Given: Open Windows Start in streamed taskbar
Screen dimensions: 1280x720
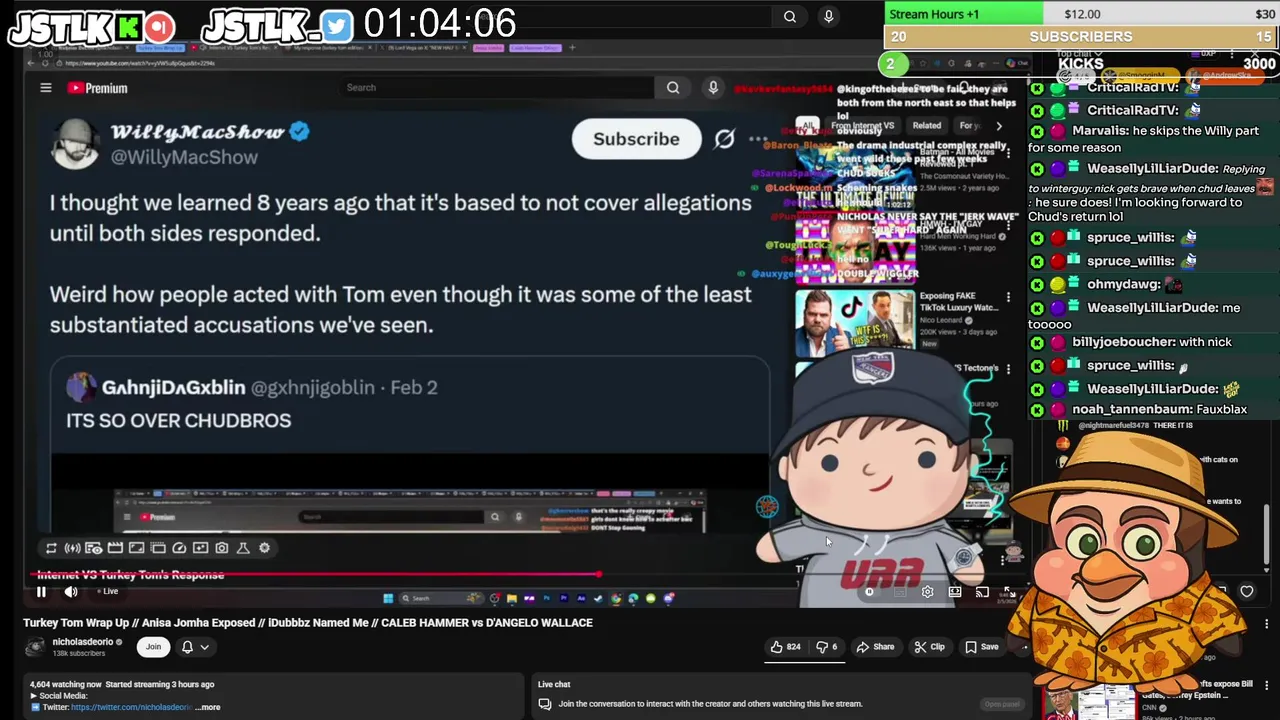Looking at the screenshot, I should 388,598.
